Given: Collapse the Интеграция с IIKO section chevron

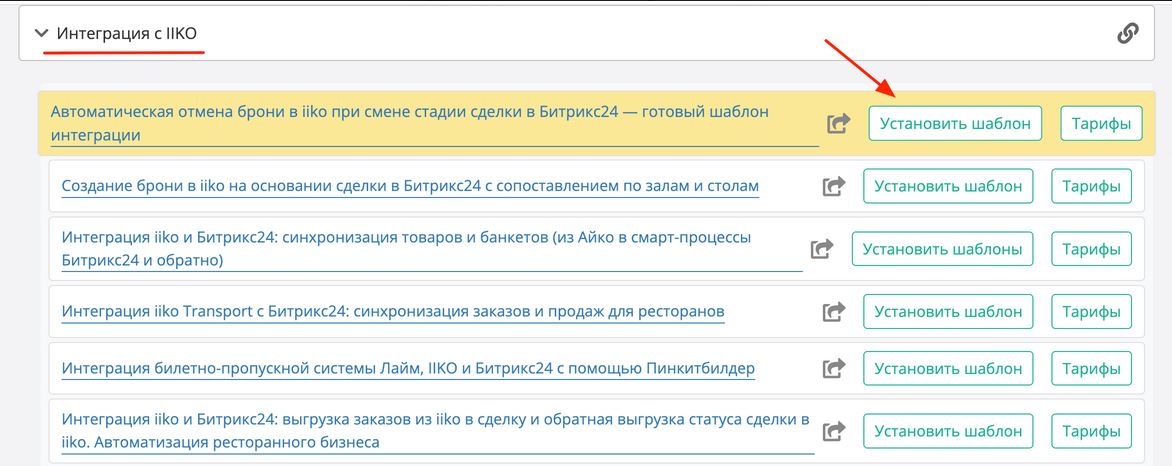Looking at the screenshot, I should 41,34.
